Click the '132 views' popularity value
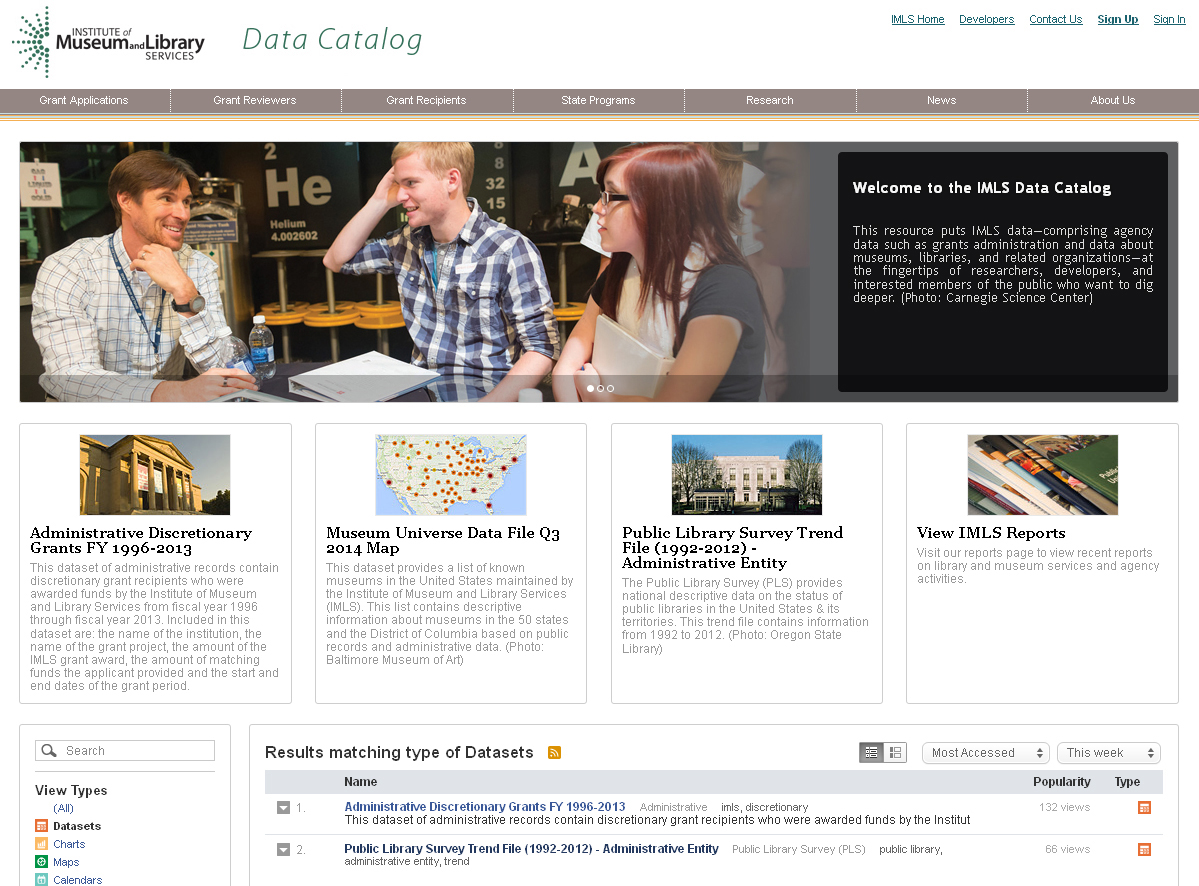Viewport: 1199px width, 886px height. [1064, 807]
